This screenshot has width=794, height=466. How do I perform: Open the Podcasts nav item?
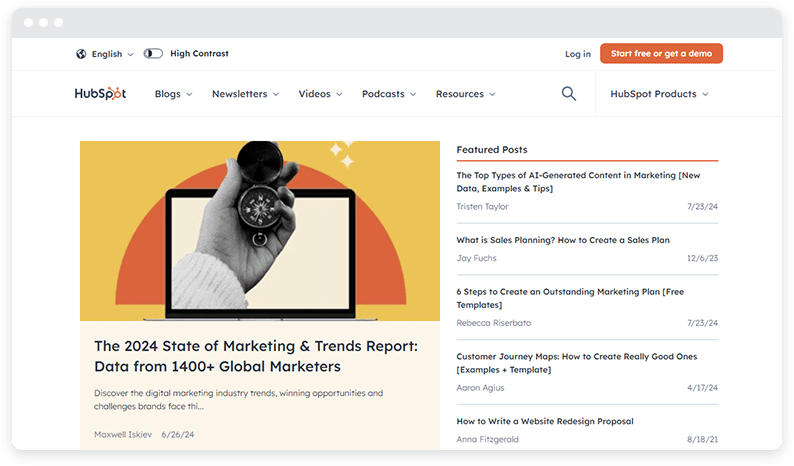pos(383,94)
